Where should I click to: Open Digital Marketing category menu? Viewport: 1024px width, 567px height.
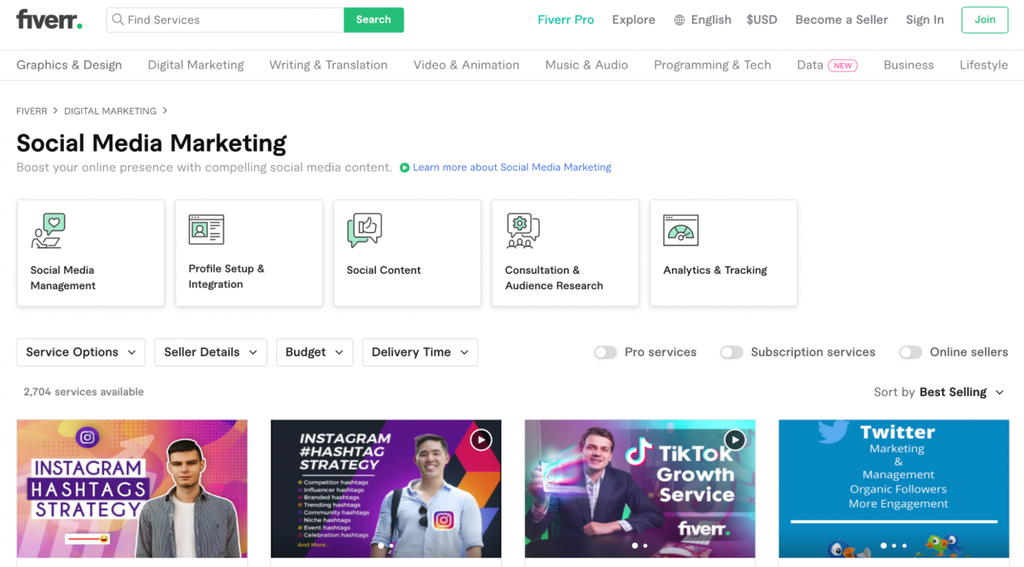pyautogui.click(x=196, y=65)
